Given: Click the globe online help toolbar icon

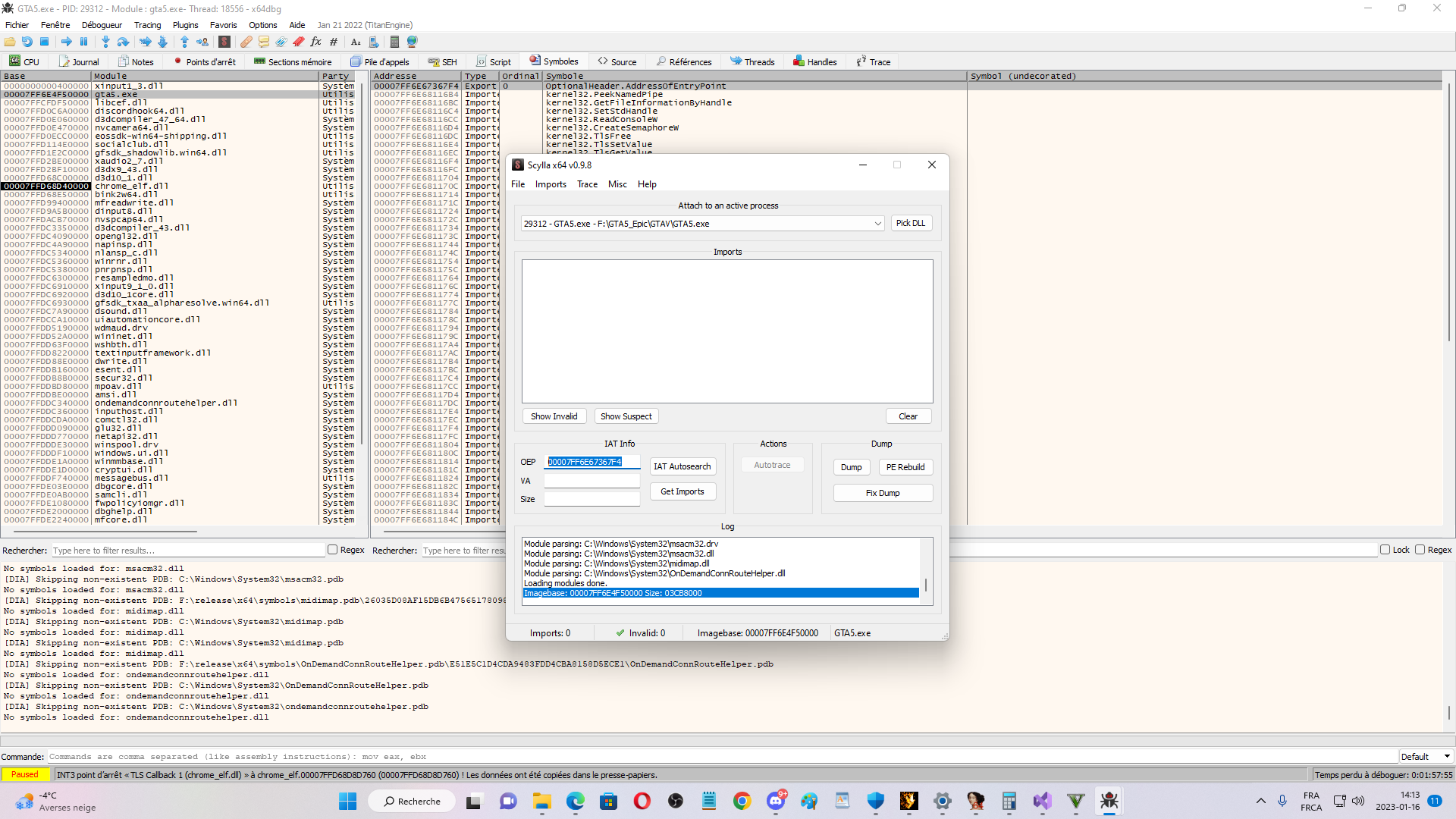Looking at the screenshot, I should tap(413, 42).
